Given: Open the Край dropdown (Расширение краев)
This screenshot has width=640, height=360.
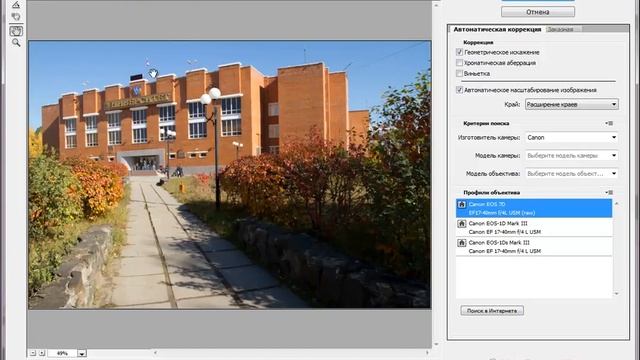Looking at the screenshot, I should [x=571, y=104].
